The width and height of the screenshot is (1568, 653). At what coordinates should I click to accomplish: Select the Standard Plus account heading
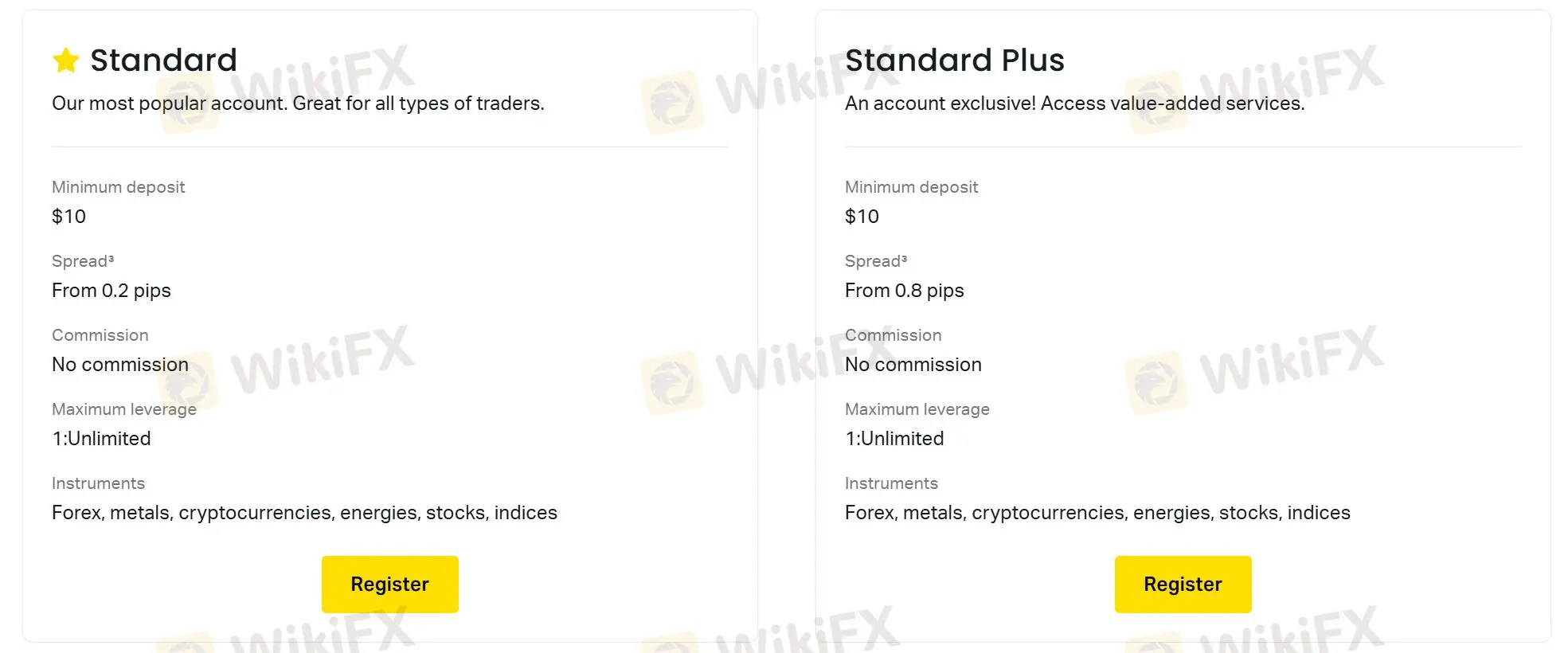954,61
